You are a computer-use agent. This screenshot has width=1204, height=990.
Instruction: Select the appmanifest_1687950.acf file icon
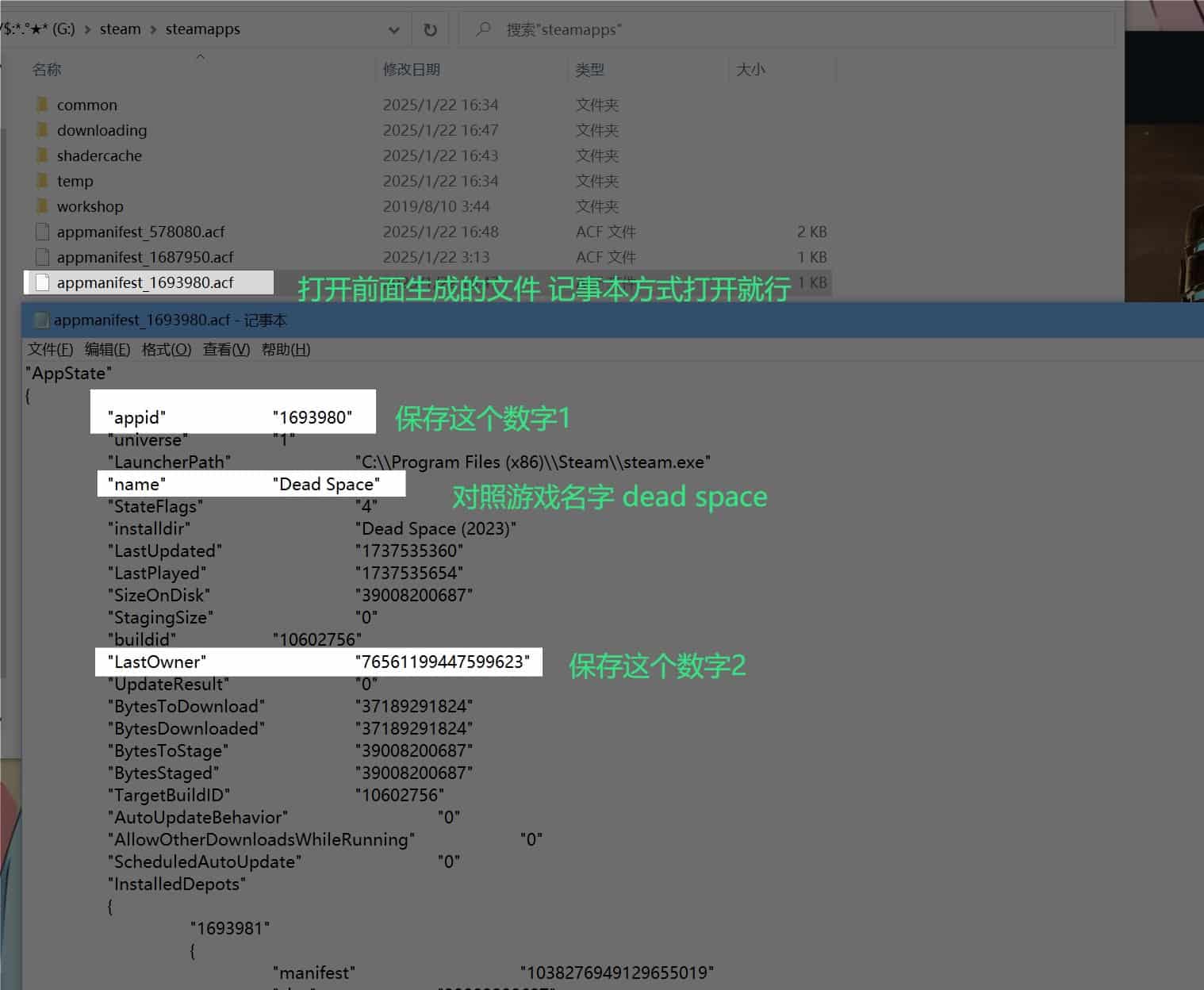click(43, 257)
